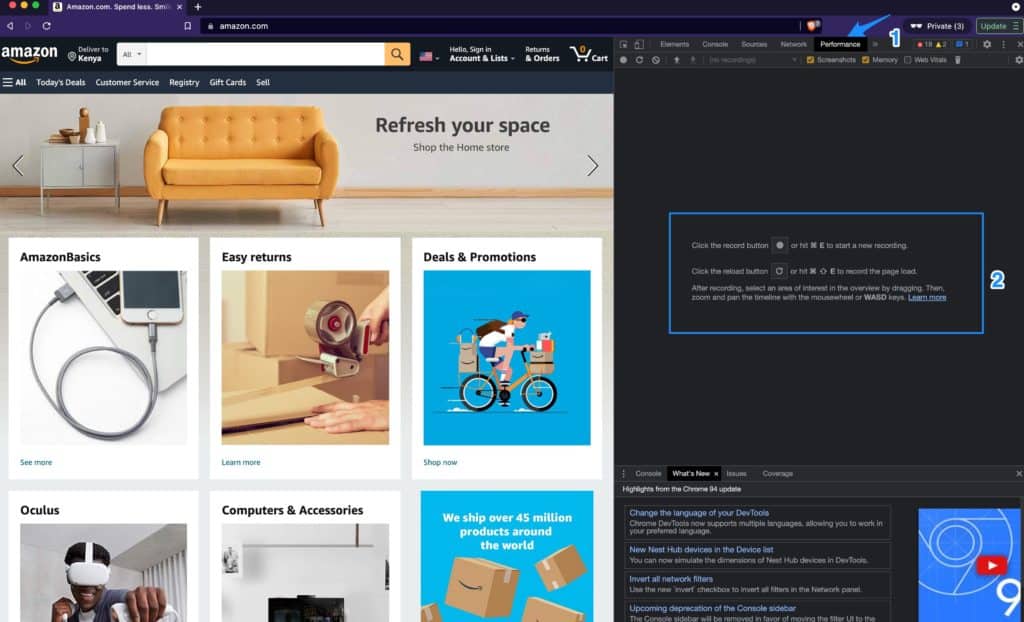The height and width of the screenshot is (622, 1024).
Task: Click the red error count badge
Action: 924,44
